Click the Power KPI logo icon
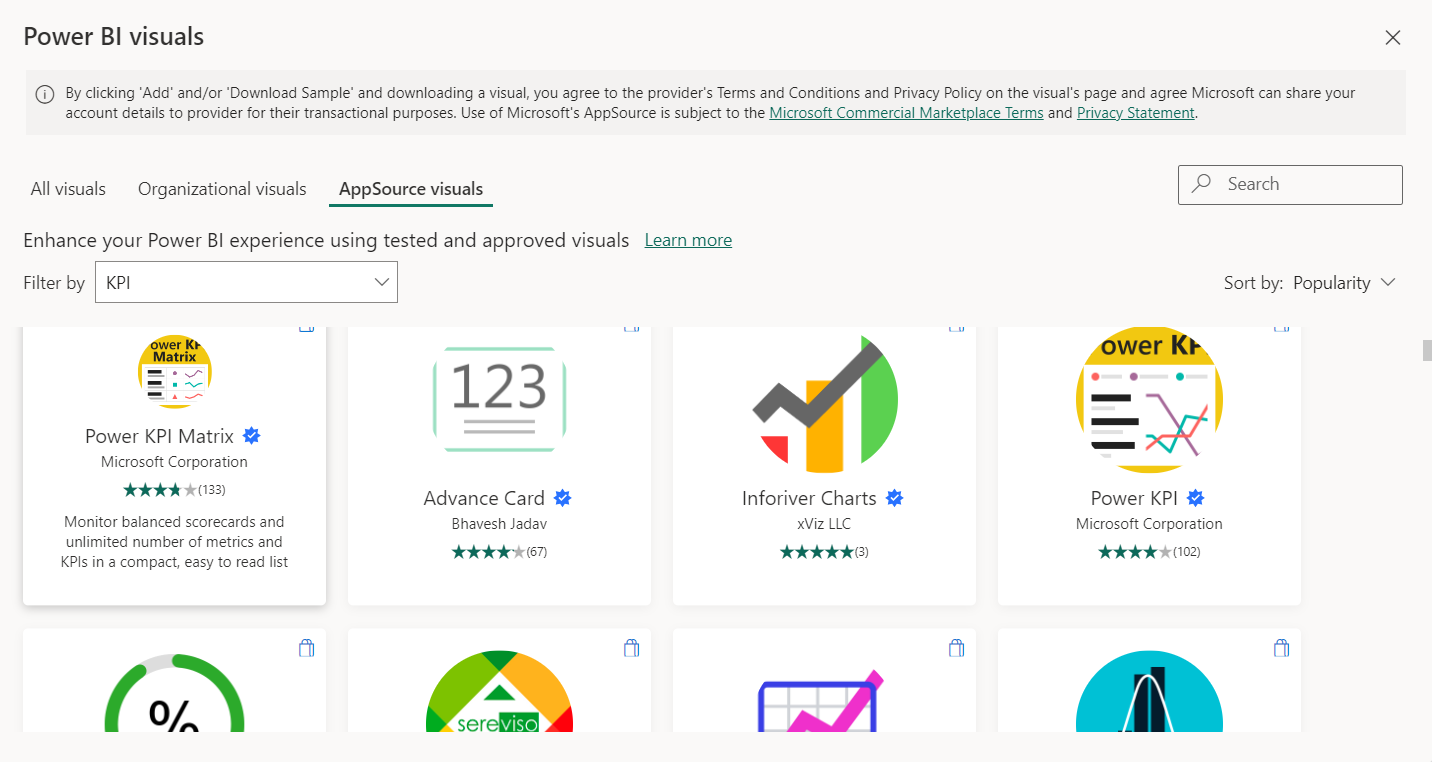This screenshot has width=1432, height=762. (1150, 400)
